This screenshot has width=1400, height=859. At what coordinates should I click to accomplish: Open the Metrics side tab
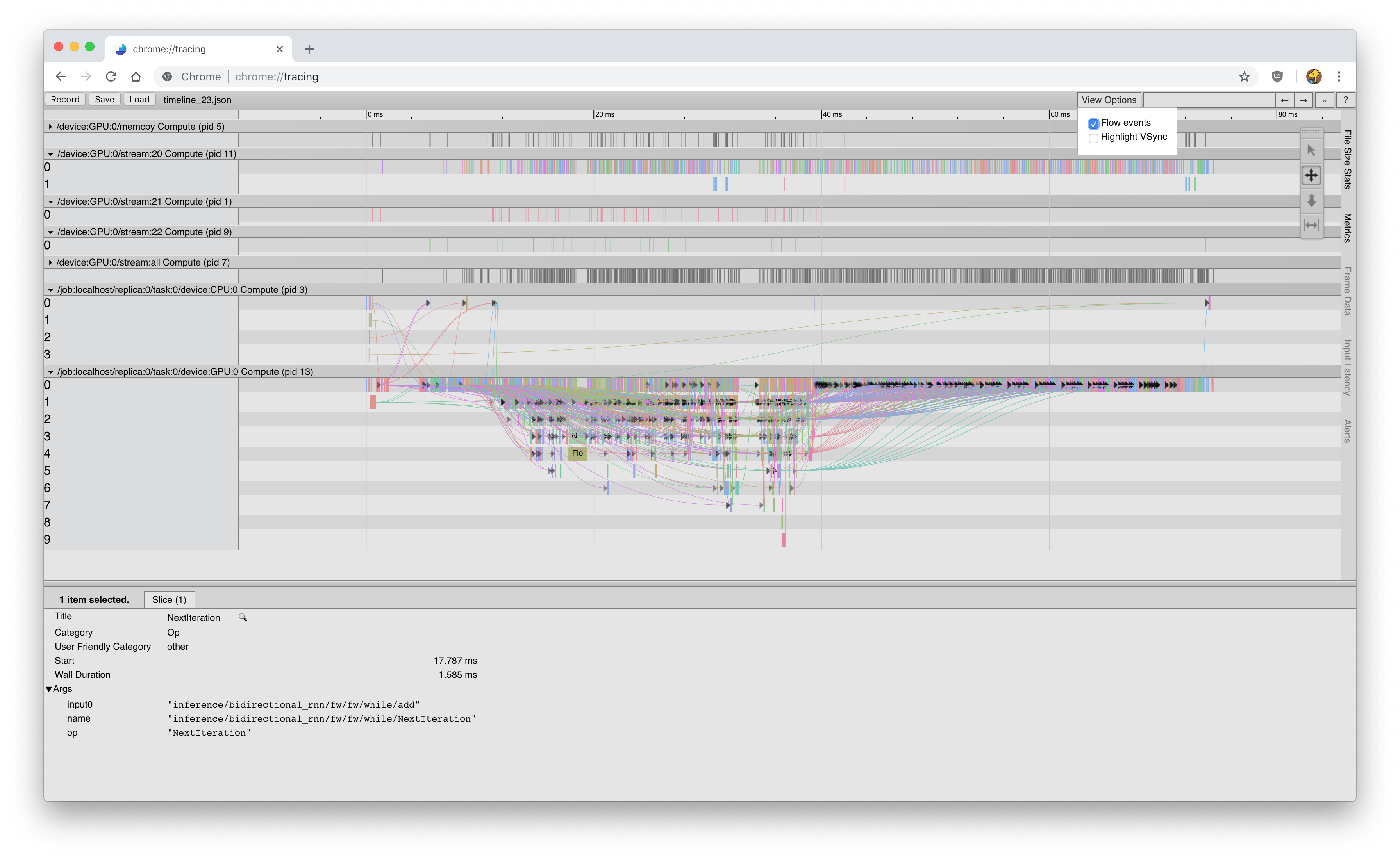pos(1347,228)
